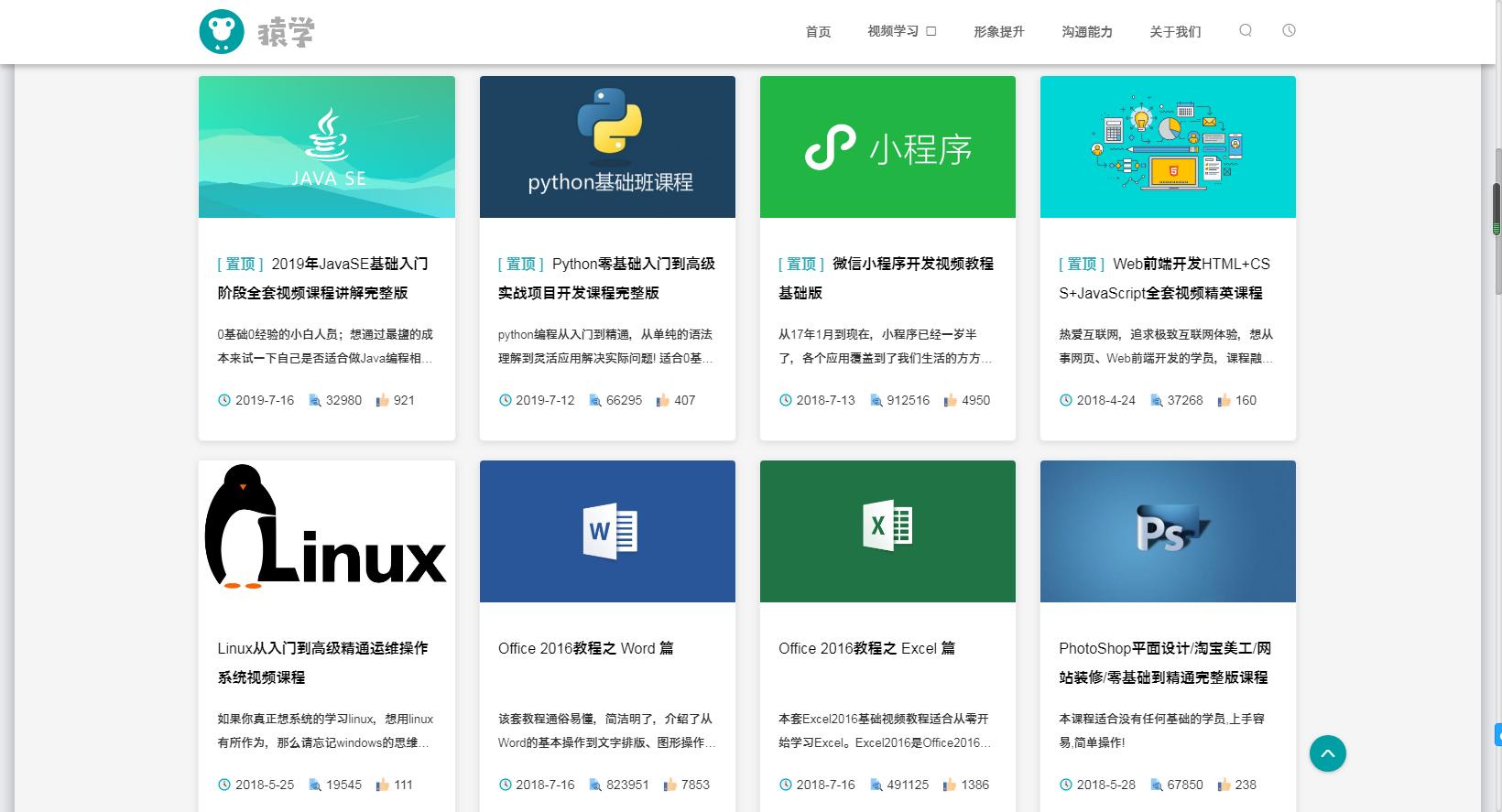Open the Python零基础入门到高级 course title
1502x812 pixels.
(607, 278)
